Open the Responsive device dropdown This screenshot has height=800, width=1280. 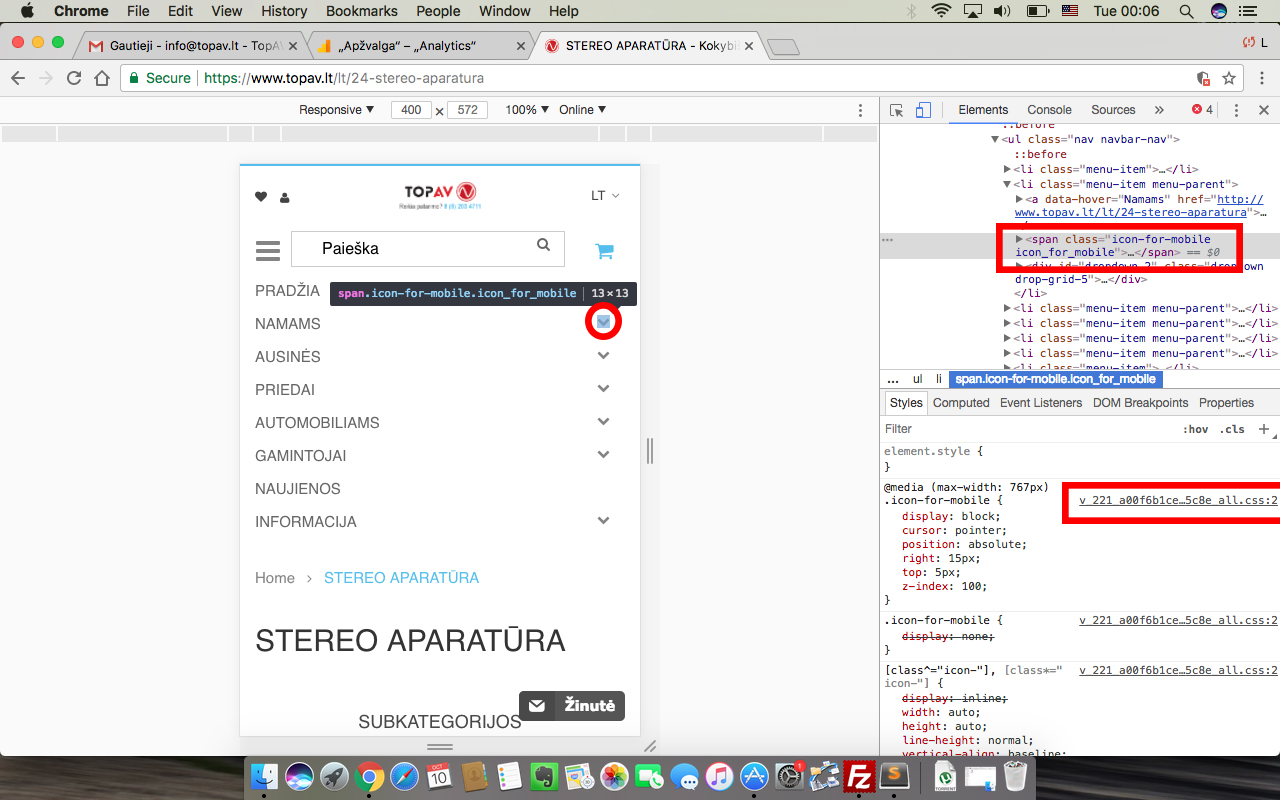coord(337,110)
